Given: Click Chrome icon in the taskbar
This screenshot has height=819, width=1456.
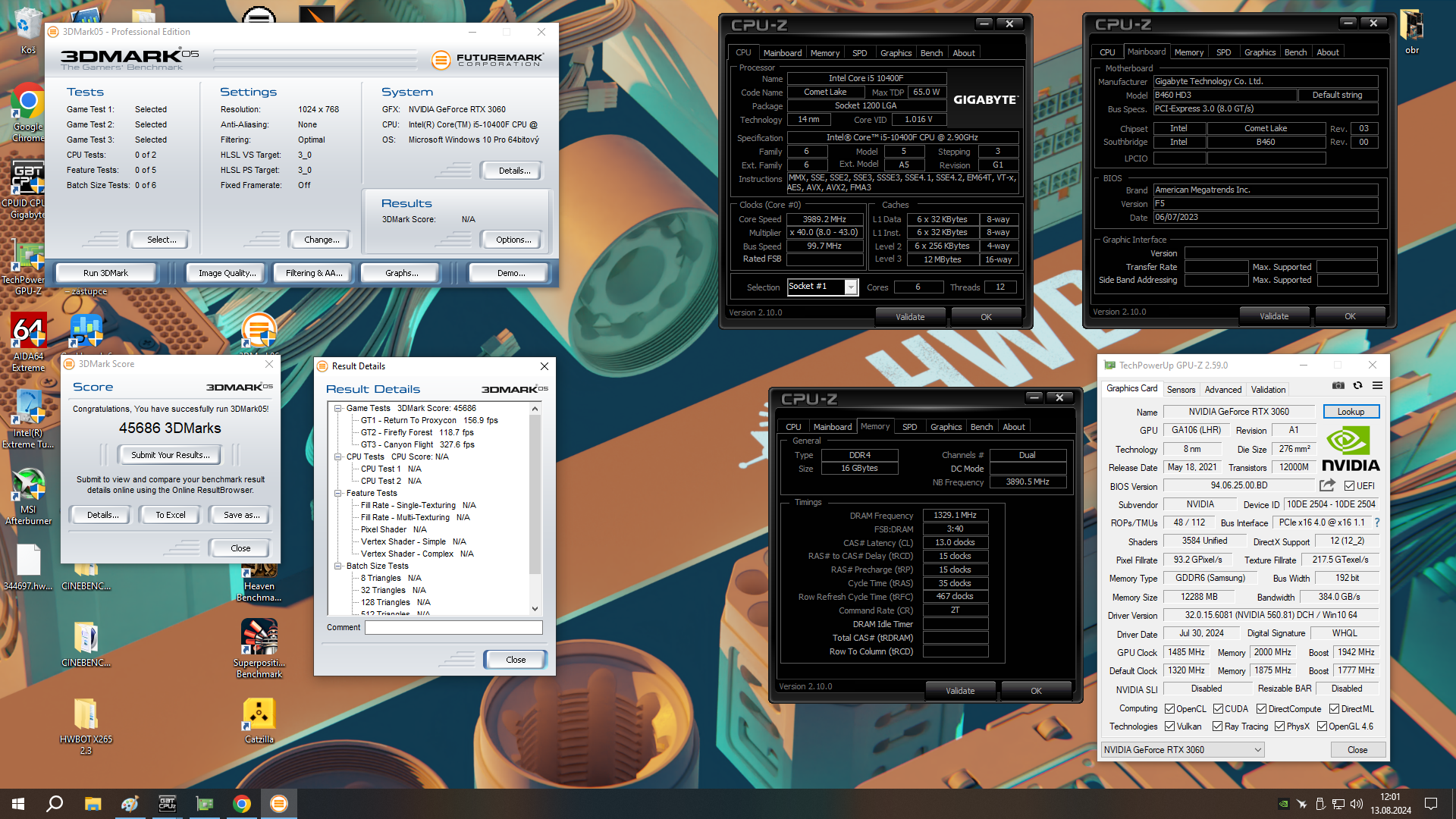Looking at the screenshot, I should 242,804.
